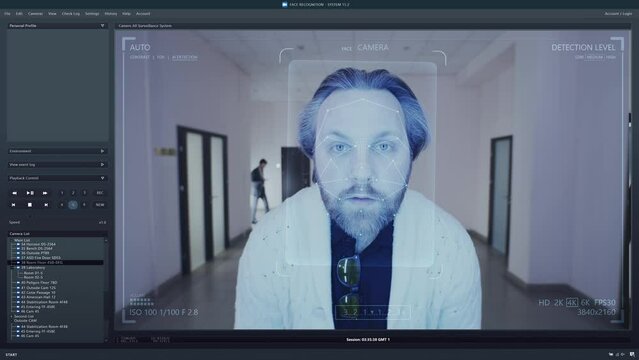Select camera 40 Poligon Floor 78D
Screen dimensions: 639x360
click(x=39, y=283)
